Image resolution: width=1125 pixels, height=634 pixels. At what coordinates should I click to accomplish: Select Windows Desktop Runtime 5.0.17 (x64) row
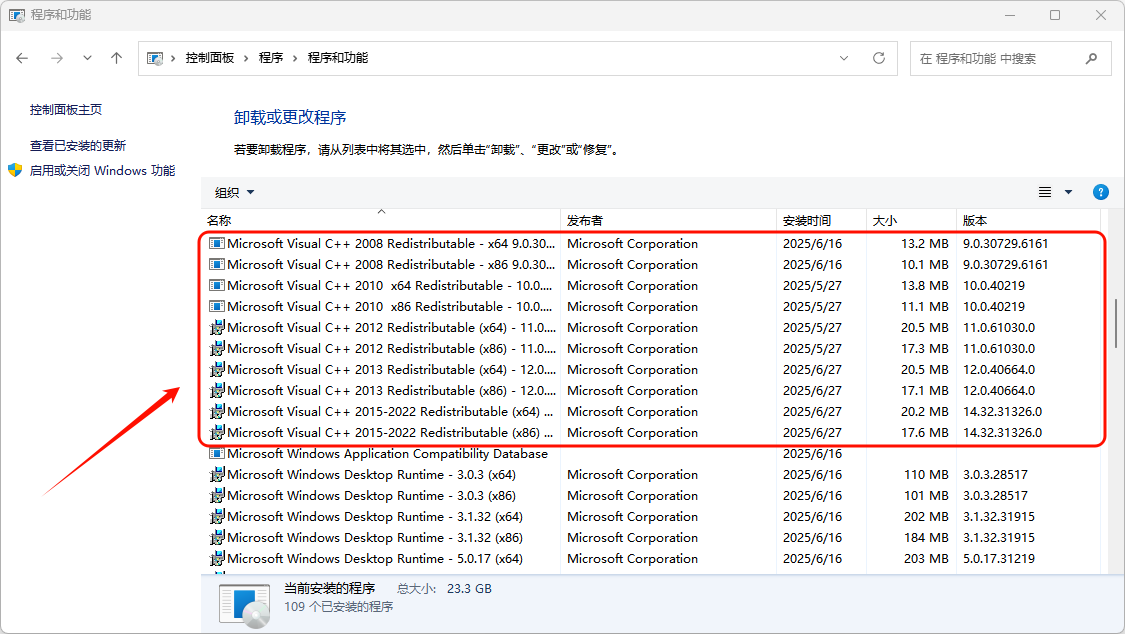(x=653, y=559)
